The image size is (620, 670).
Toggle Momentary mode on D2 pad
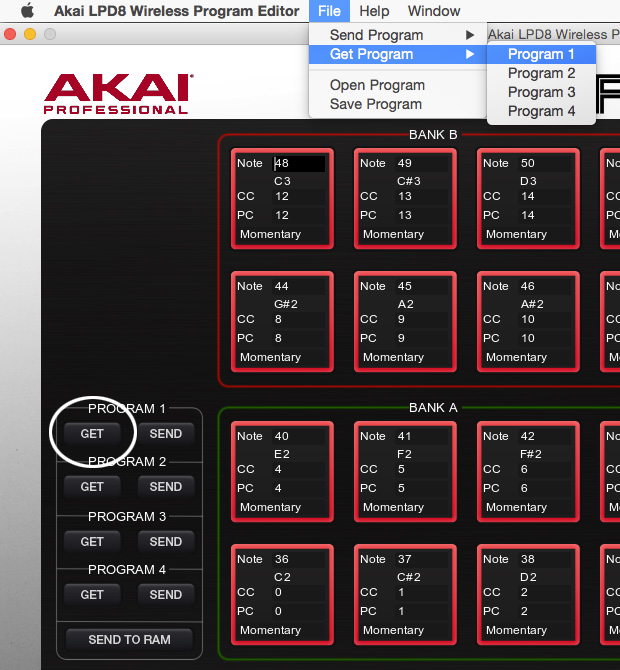pyautogui.click(x=528, y=630)
